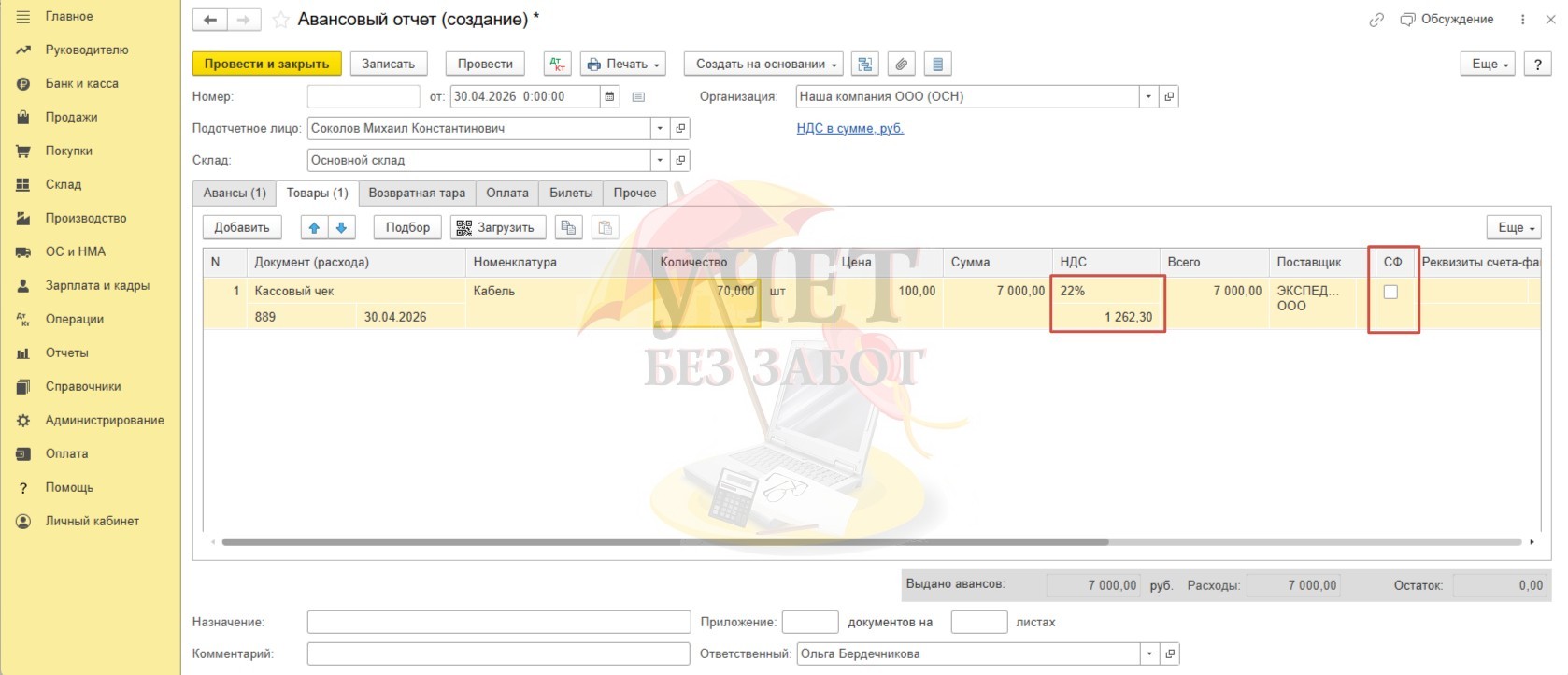Add document to favorites with star icon

(280, 20)
